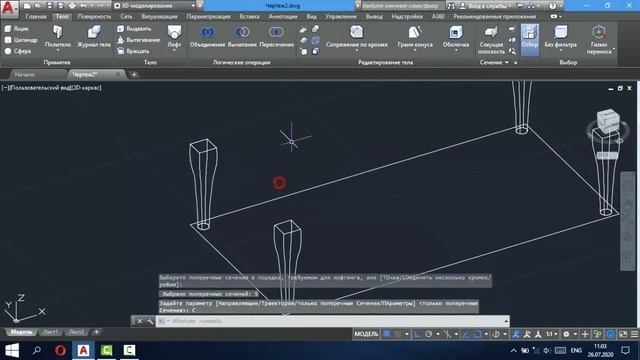Click the Help question mark icon
Viewport: 640px width, 360px height.
tap(552, 6)
